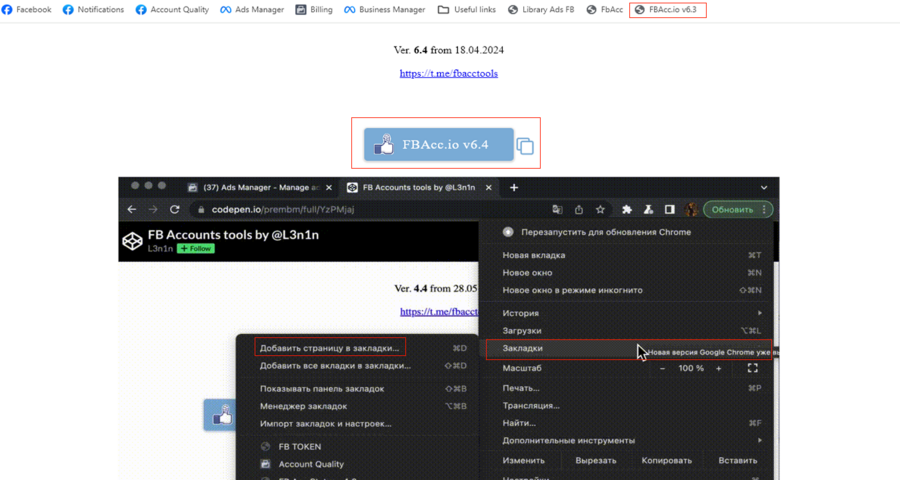Screen dimensions: 900x480
Task: Click the browser reload icon
Action: coord(175,209)
